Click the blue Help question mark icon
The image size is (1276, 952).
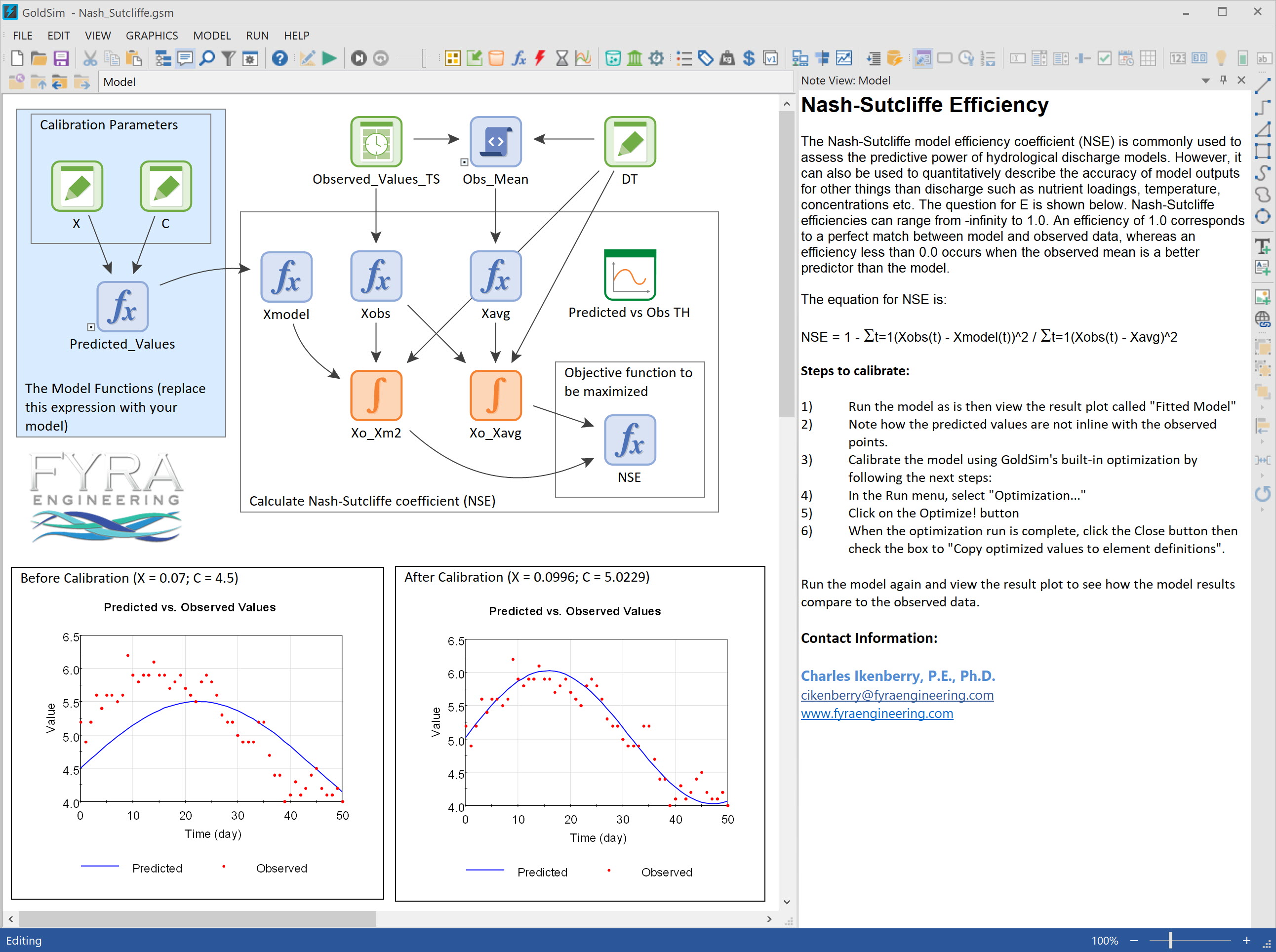[x=279, y=58]
